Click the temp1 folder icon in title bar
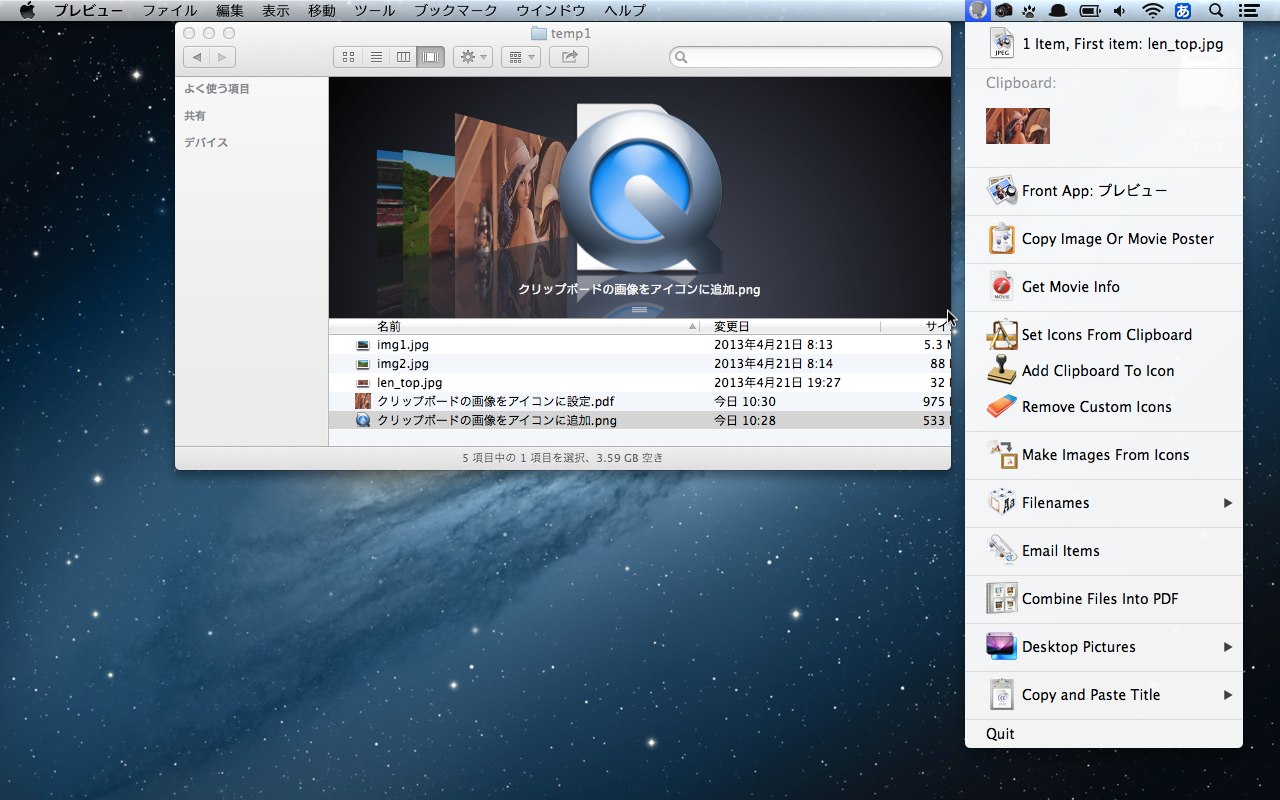1280x800 pixels. (x=539, y=33)
